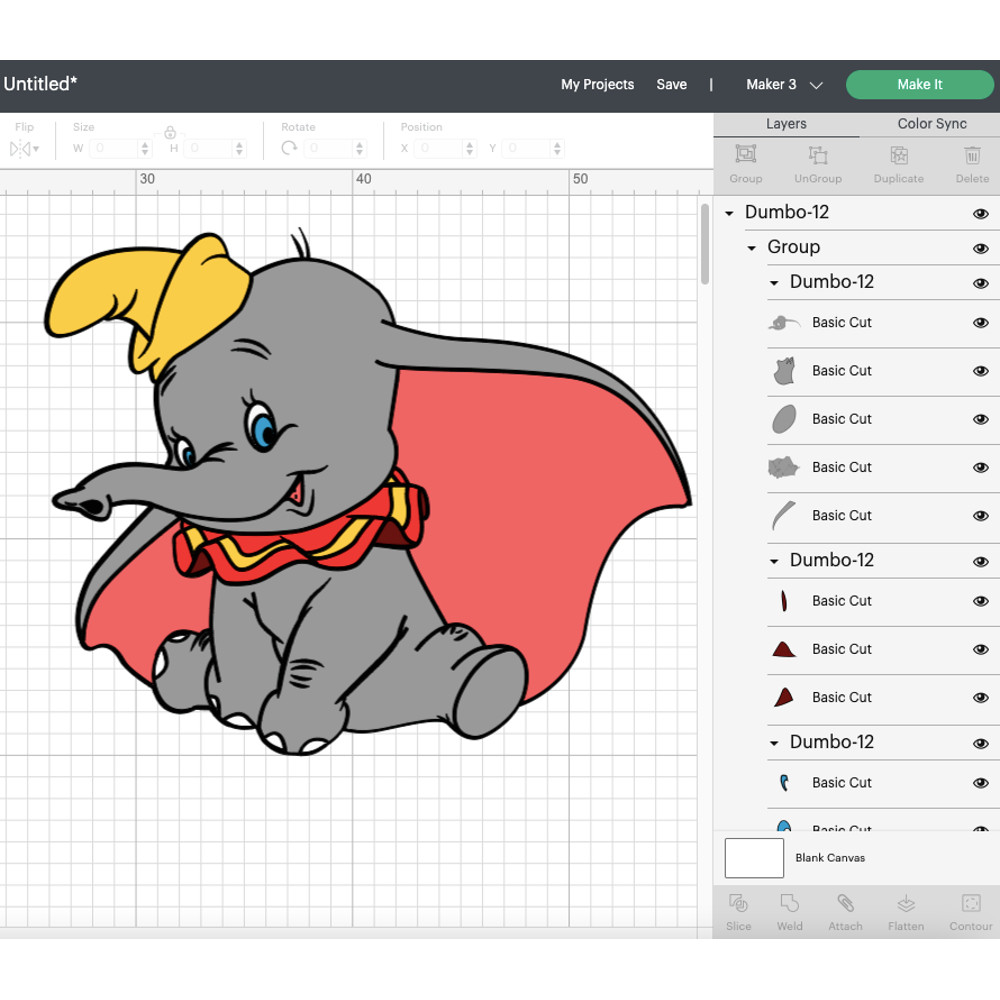Open My Projects
The image size is (1000, 1000).
597,85
